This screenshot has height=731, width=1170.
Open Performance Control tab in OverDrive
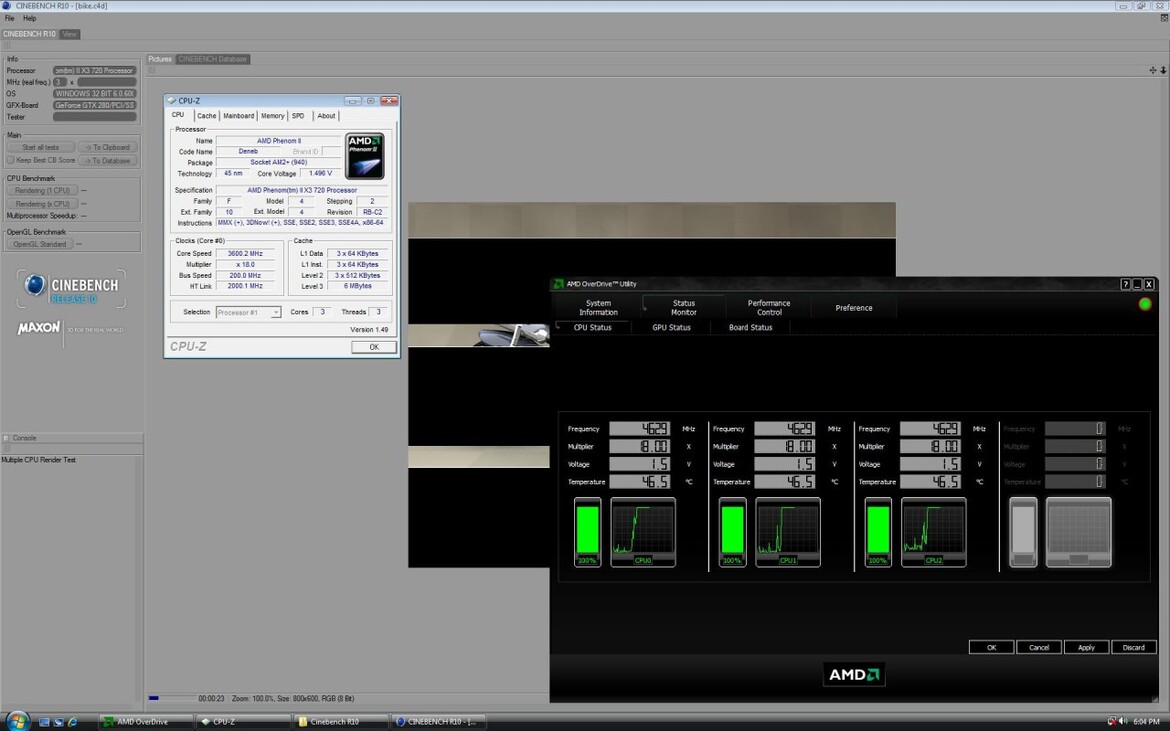769,307
